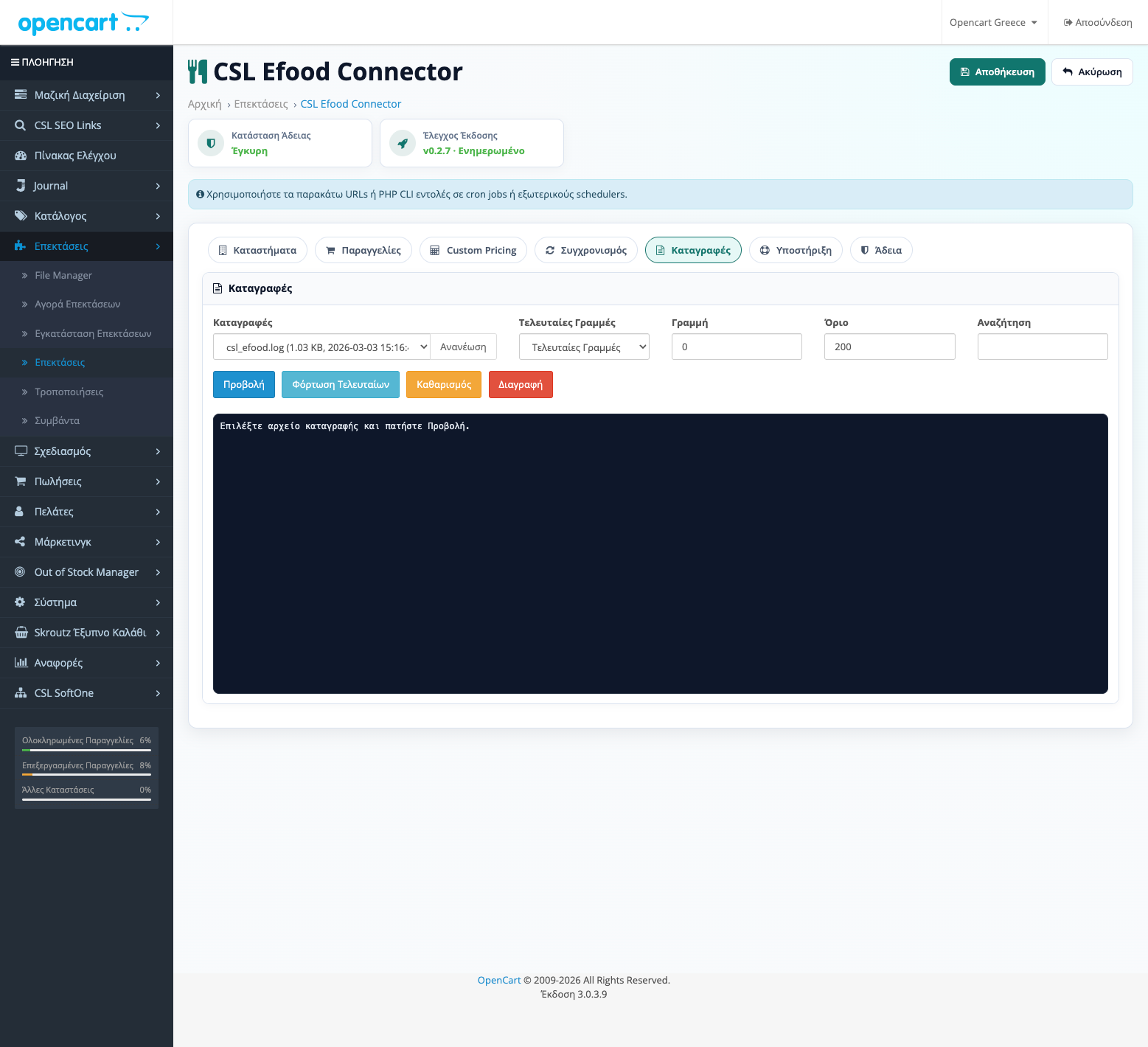Click the Πίνακας Ελέγχου dashboard icon

(x=21, y=156)
